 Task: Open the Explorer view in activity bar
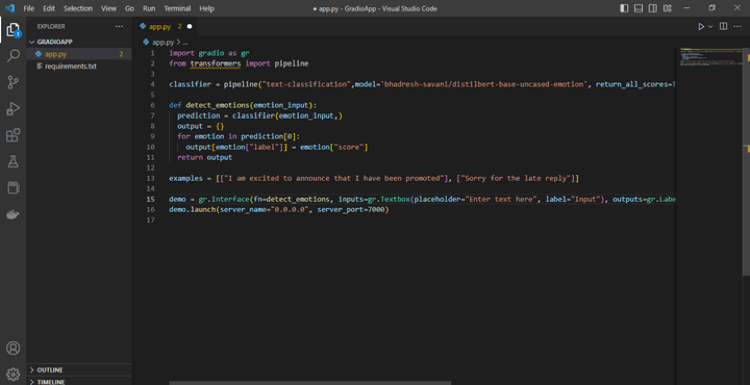13,30
